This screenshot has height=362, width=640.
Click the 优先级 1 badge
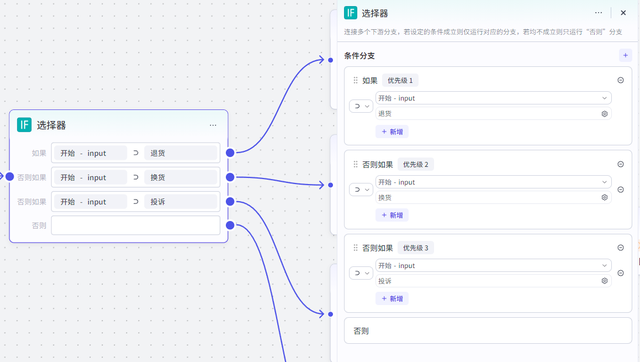(x=400, y=80)
